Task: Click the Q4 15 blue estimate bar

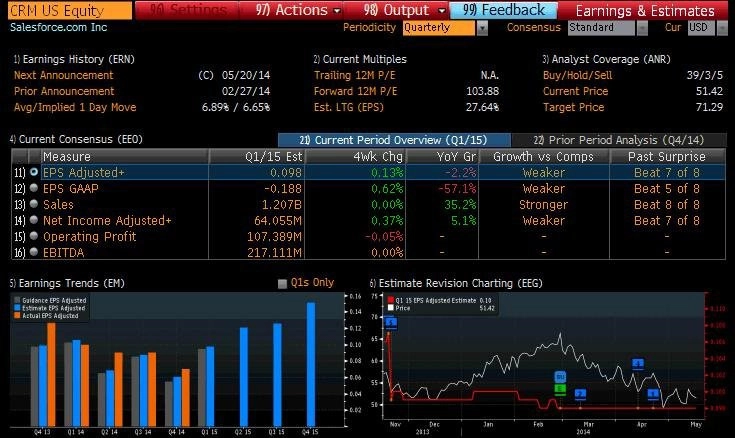Action: (x=311, y=364)
